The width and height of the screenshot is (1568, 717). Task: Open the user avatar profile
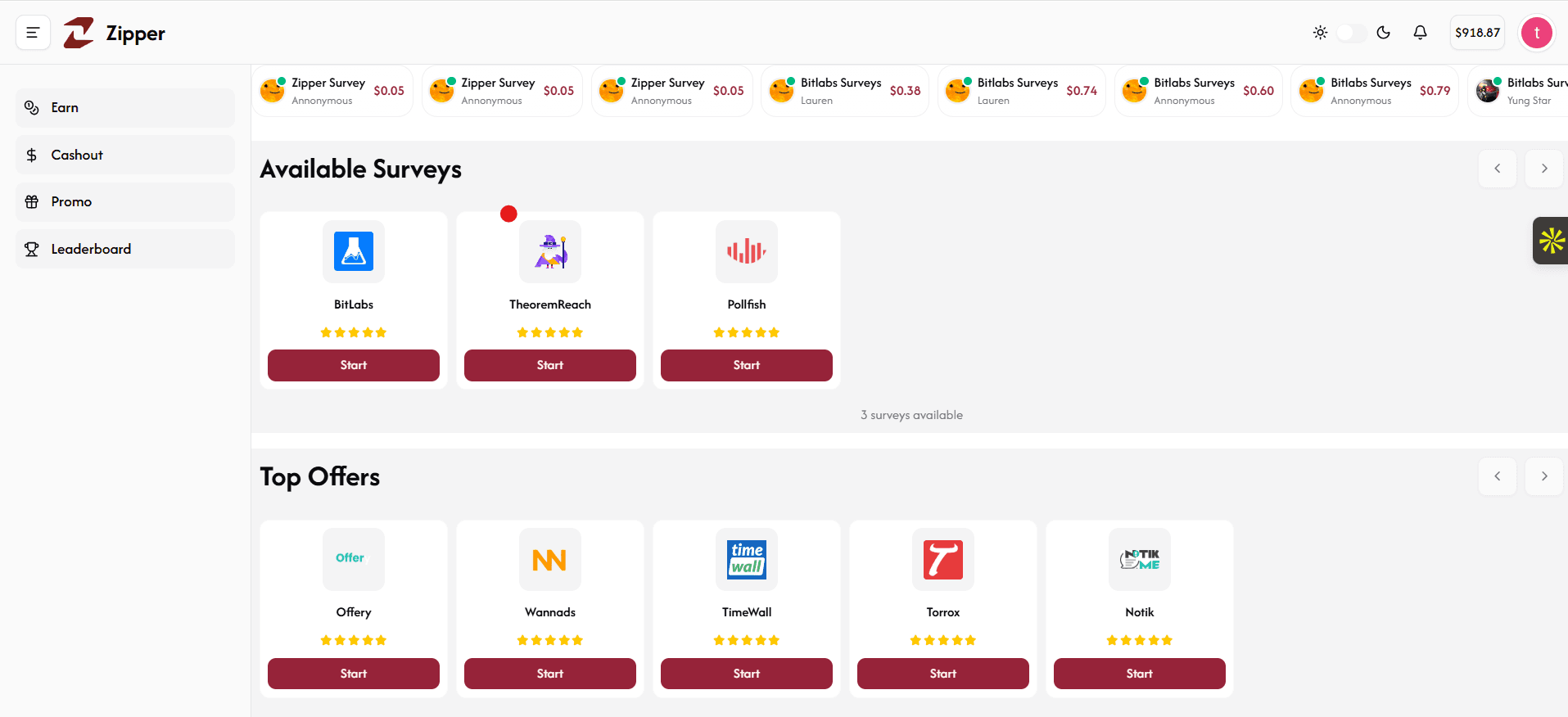[x=1536, y=33]
